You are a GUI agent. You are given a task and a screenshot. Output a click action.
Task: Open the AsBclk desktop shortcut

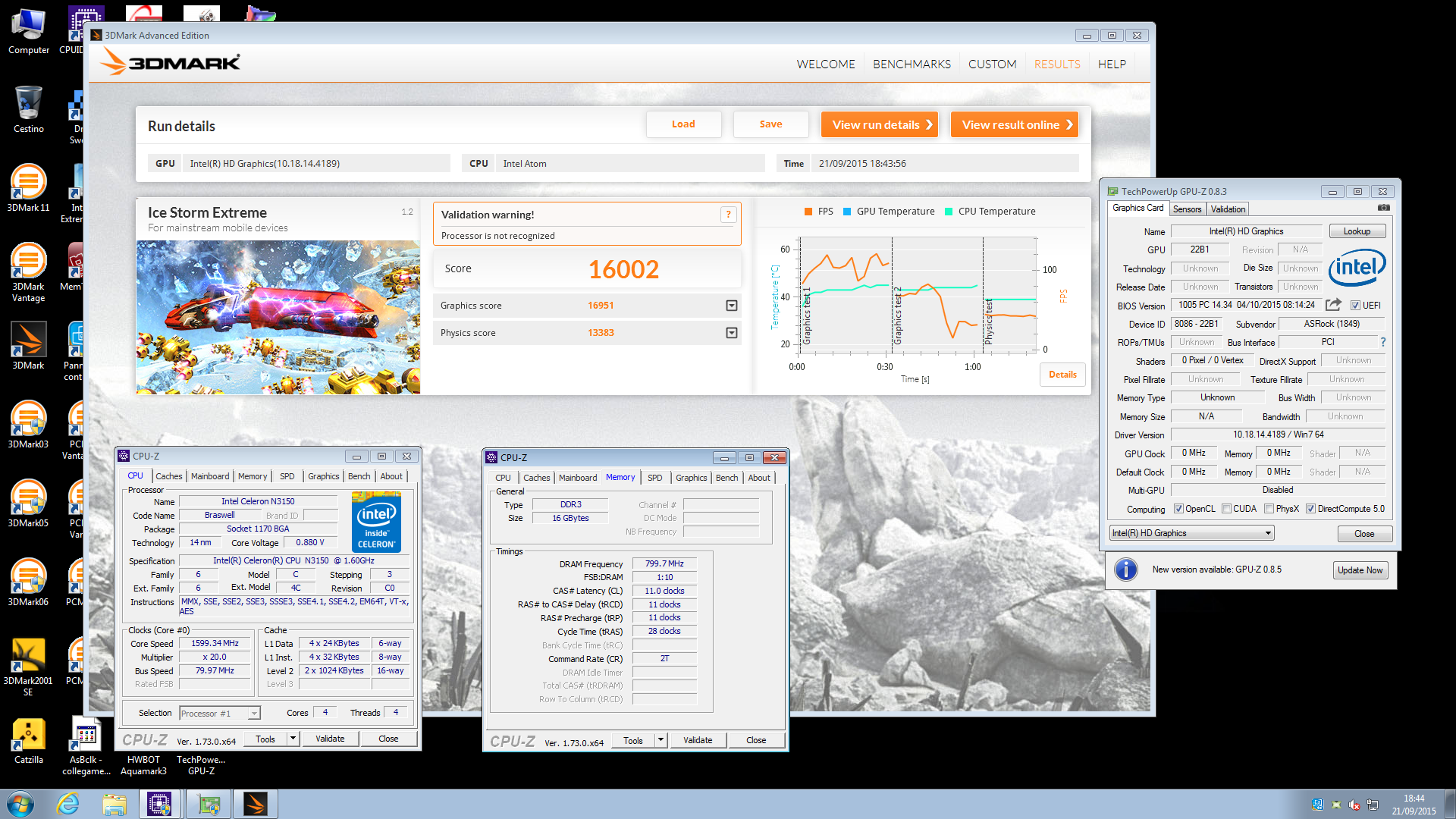tap(86, 746)
